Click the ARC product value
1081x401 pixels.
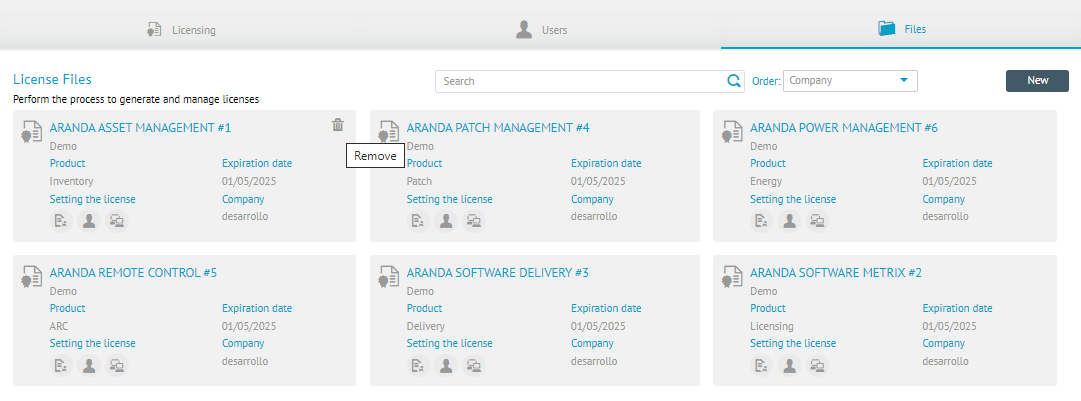tap(59, 327)
